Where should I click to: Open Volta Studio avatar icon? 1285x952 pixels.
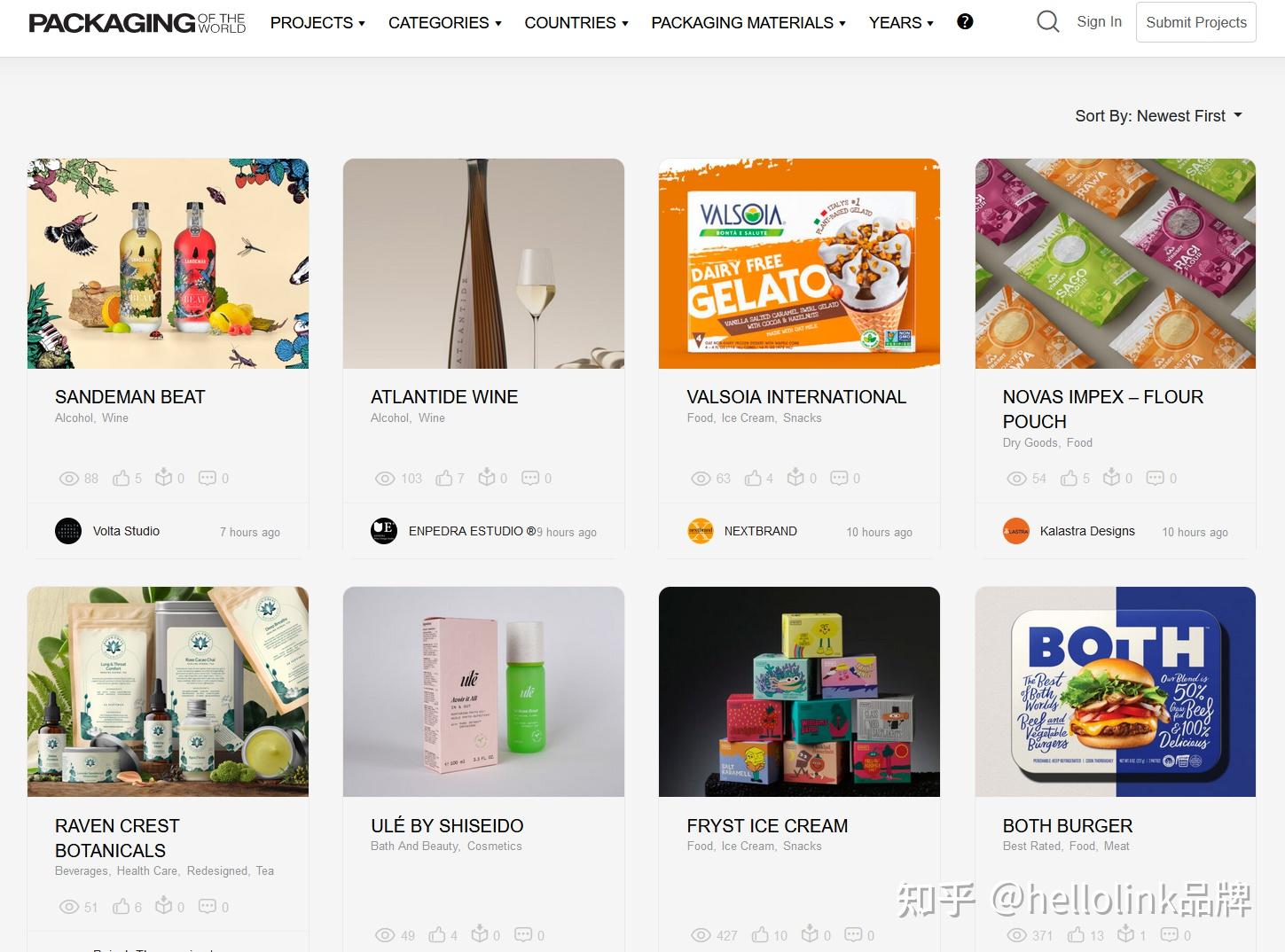[68, 531]
